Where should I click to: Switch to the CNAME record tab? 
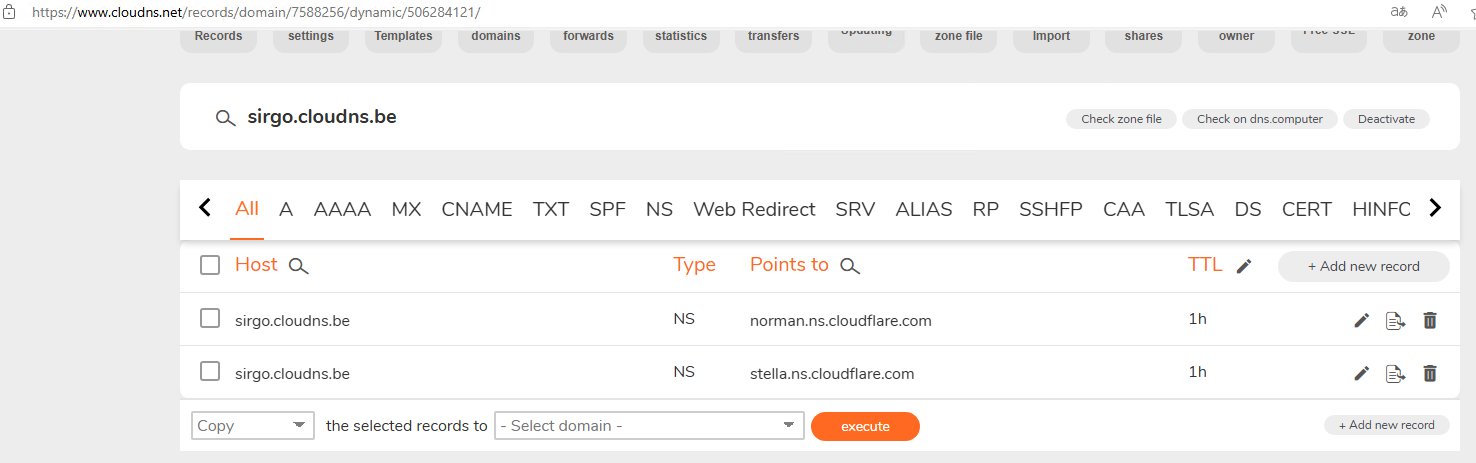pyautogui.click(x=477, y=209)
